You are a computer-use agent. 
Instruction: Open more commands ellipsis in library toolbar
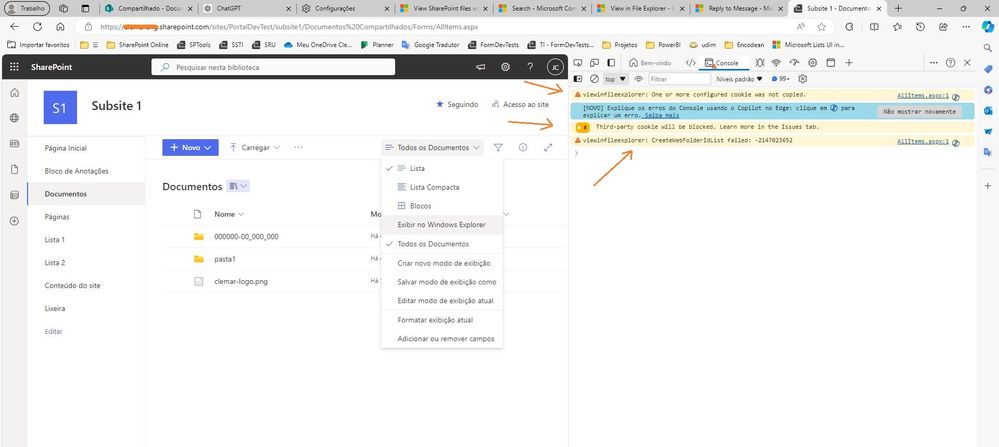[298, 147]
